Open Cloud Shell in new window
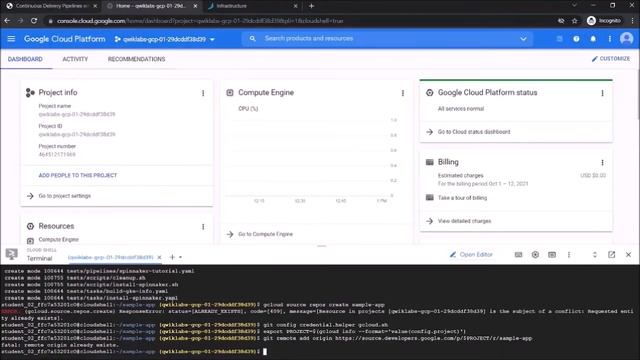 point(611,255)
